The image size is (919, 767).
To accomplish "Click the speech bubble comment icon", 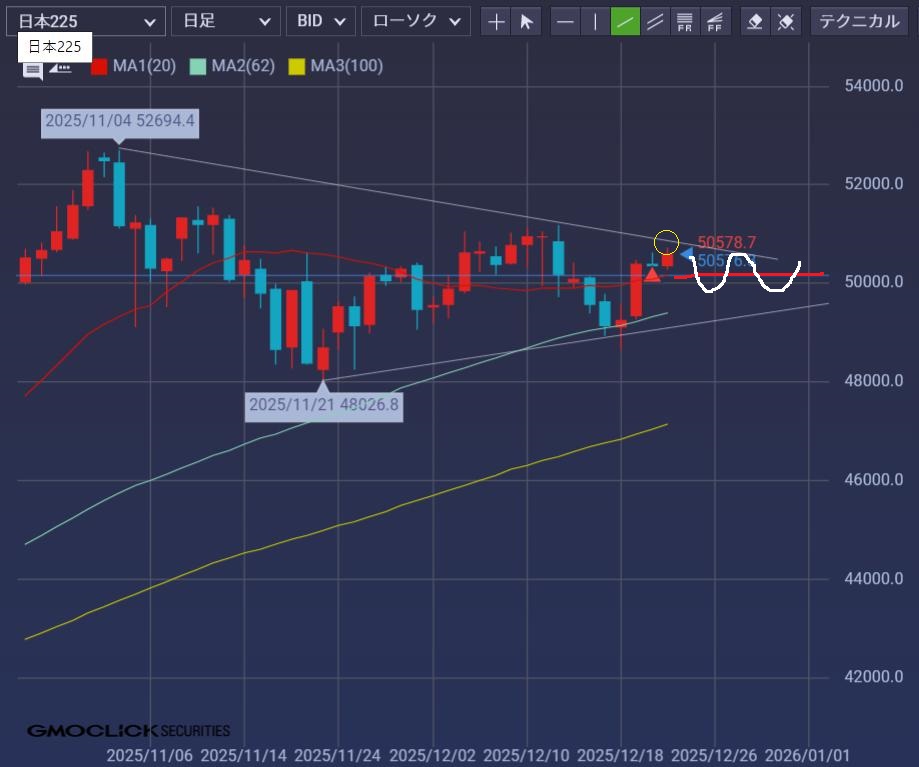I will tap(33, 68).
